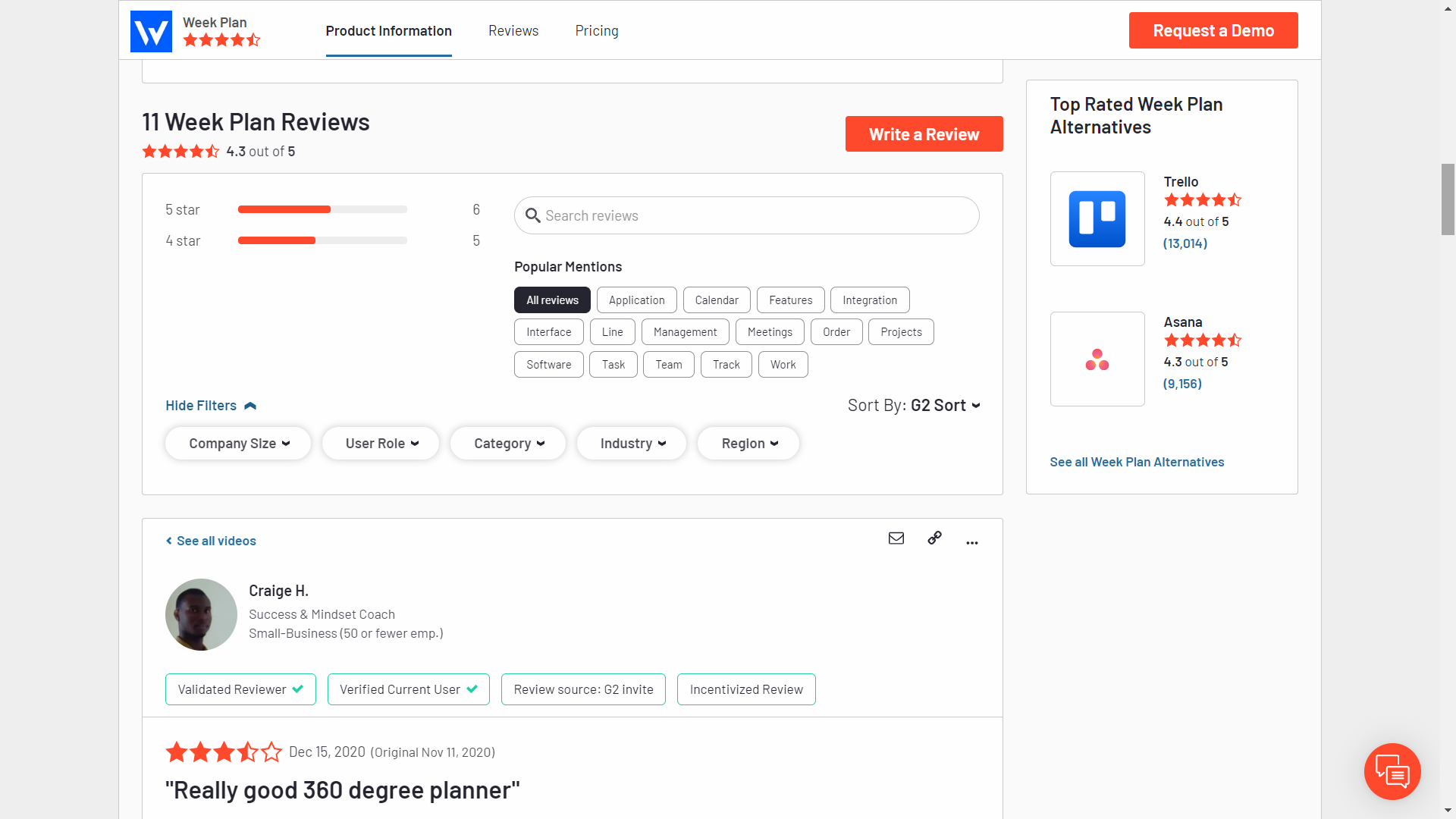Copy review link via chain icon
The width and height of the screenshot is (1456, 819).
(934, 538)
